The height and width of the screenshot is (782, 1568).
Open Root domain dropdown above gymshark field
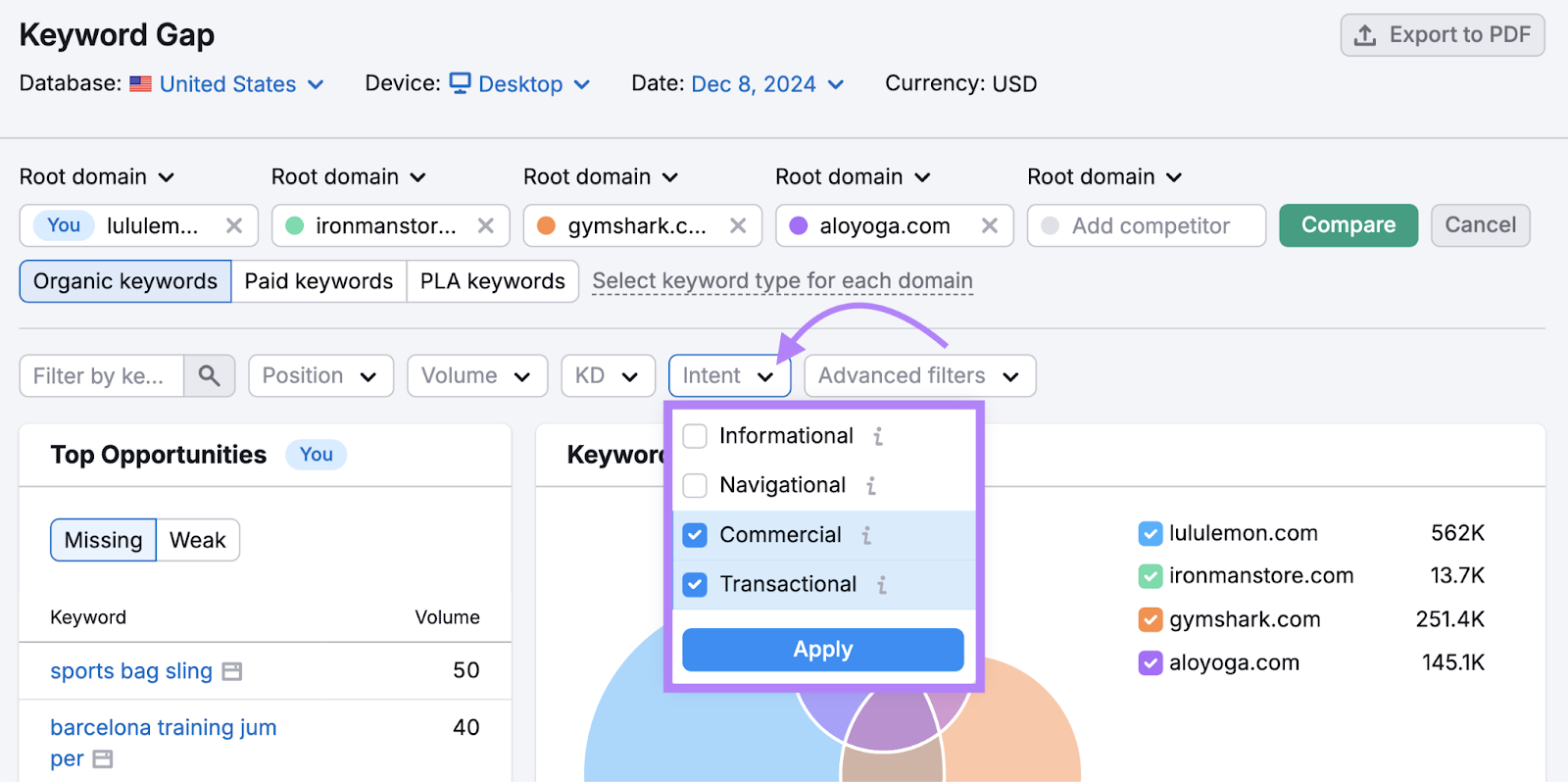(601, 177)
